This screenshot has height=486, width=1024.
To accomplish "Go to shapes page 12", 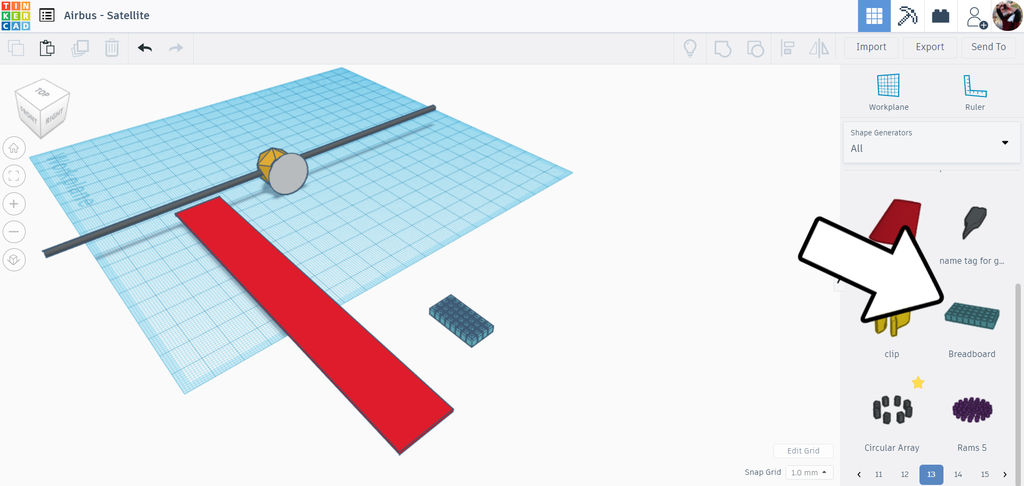I will (x=904, y=474).
